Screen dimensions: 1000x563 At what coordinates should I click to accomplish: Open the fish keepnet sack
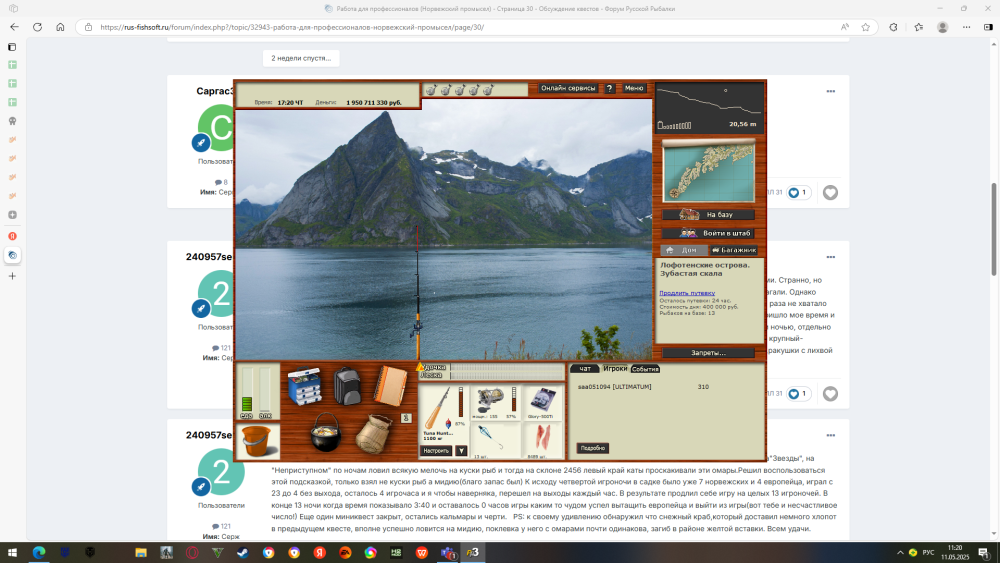click(x=371, y=433)
